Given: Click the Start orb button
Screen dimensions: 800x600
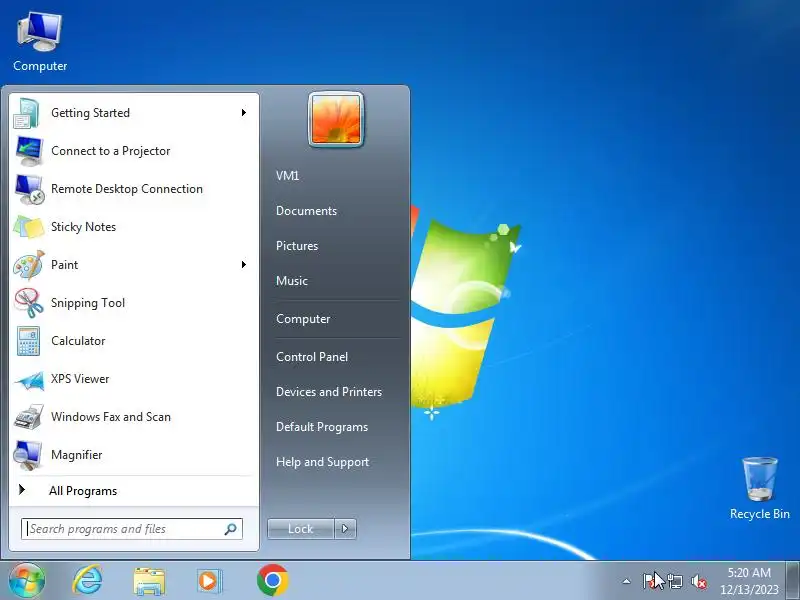Looking at the screenshot, I should pos(27,581).
